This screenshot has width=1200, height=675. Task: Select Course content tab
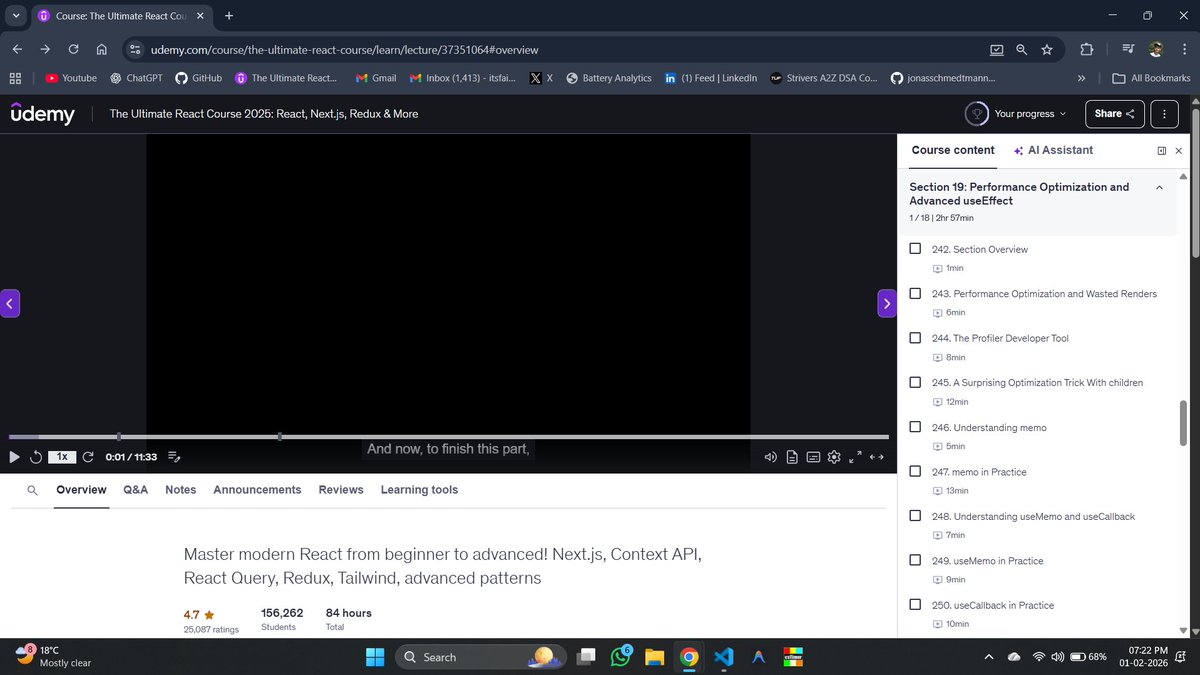pos(953,150)
